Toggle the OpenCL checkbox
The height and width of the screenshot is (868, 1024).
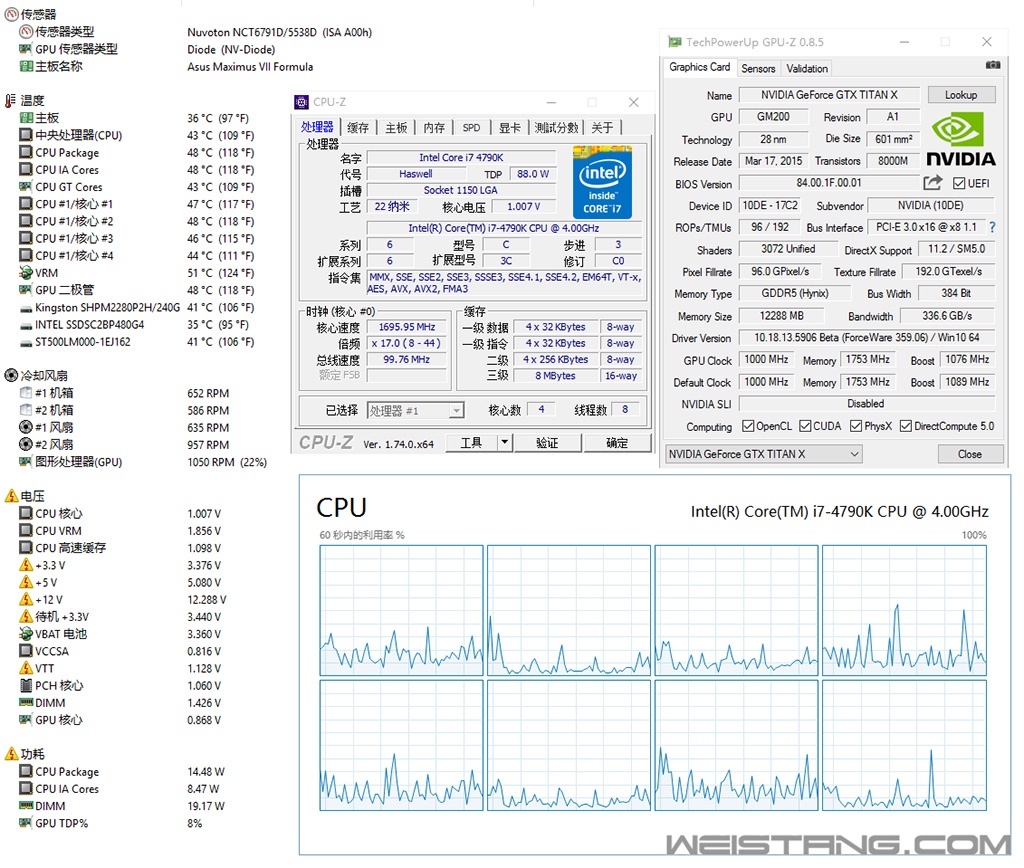click(748, 426)
